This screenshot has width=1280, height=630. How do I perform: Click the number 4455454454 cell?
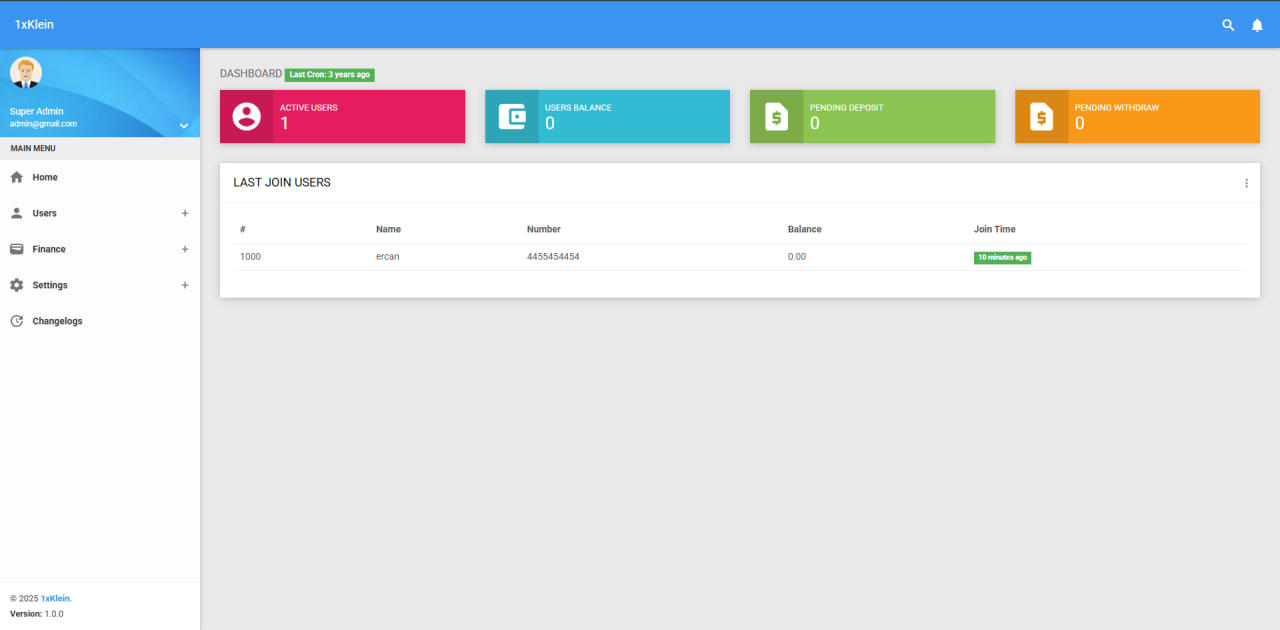(553, 257)
